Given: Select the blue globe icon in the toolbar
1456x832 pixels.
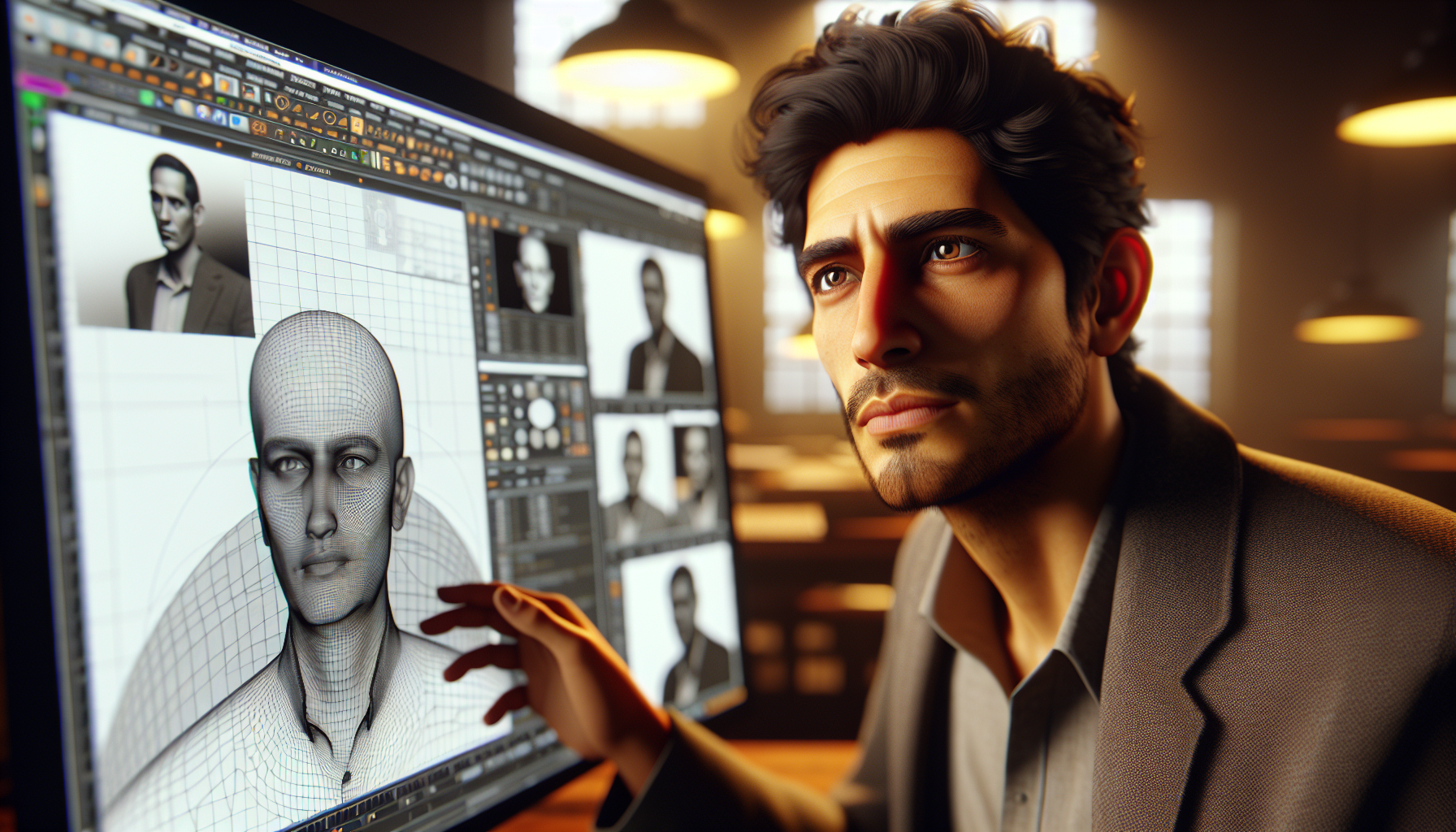Looking at the screenshot, I should click(x=203, y=110).
